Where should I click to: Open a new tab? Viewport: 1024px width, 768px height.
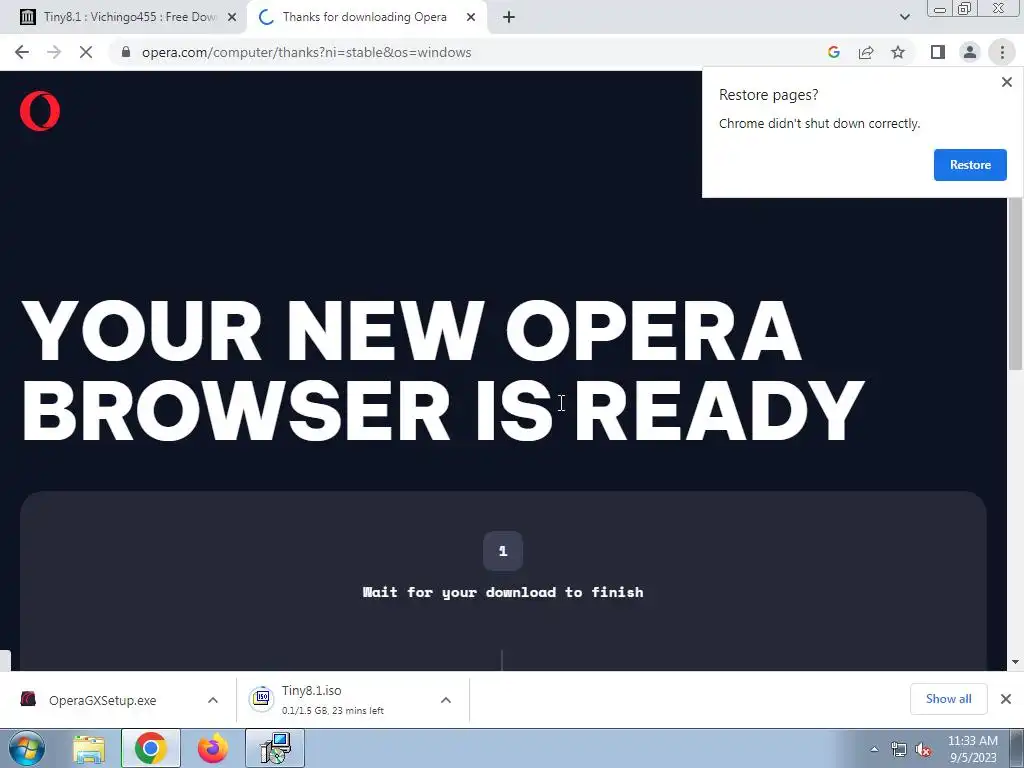click(509, 17)
